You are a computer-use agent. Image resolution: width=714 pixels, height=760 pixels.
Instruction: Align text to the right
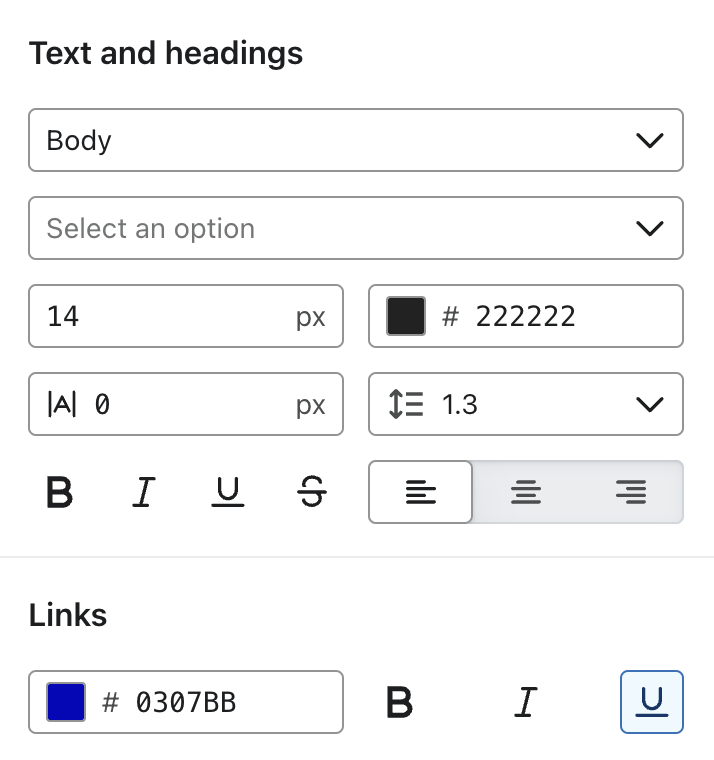(x=631, y=492)
